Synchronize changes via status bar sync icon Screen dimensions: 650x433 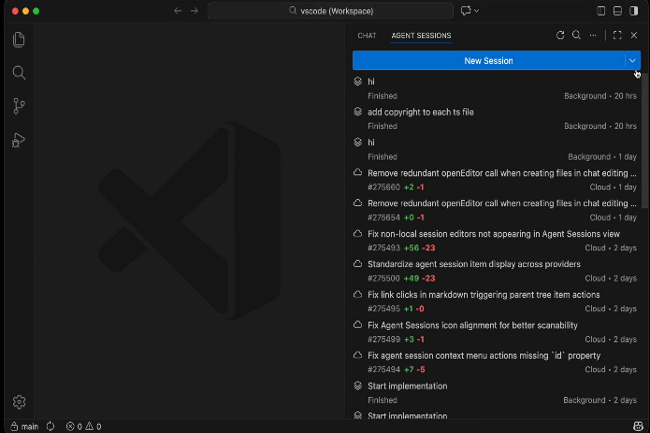pos(51,426)
